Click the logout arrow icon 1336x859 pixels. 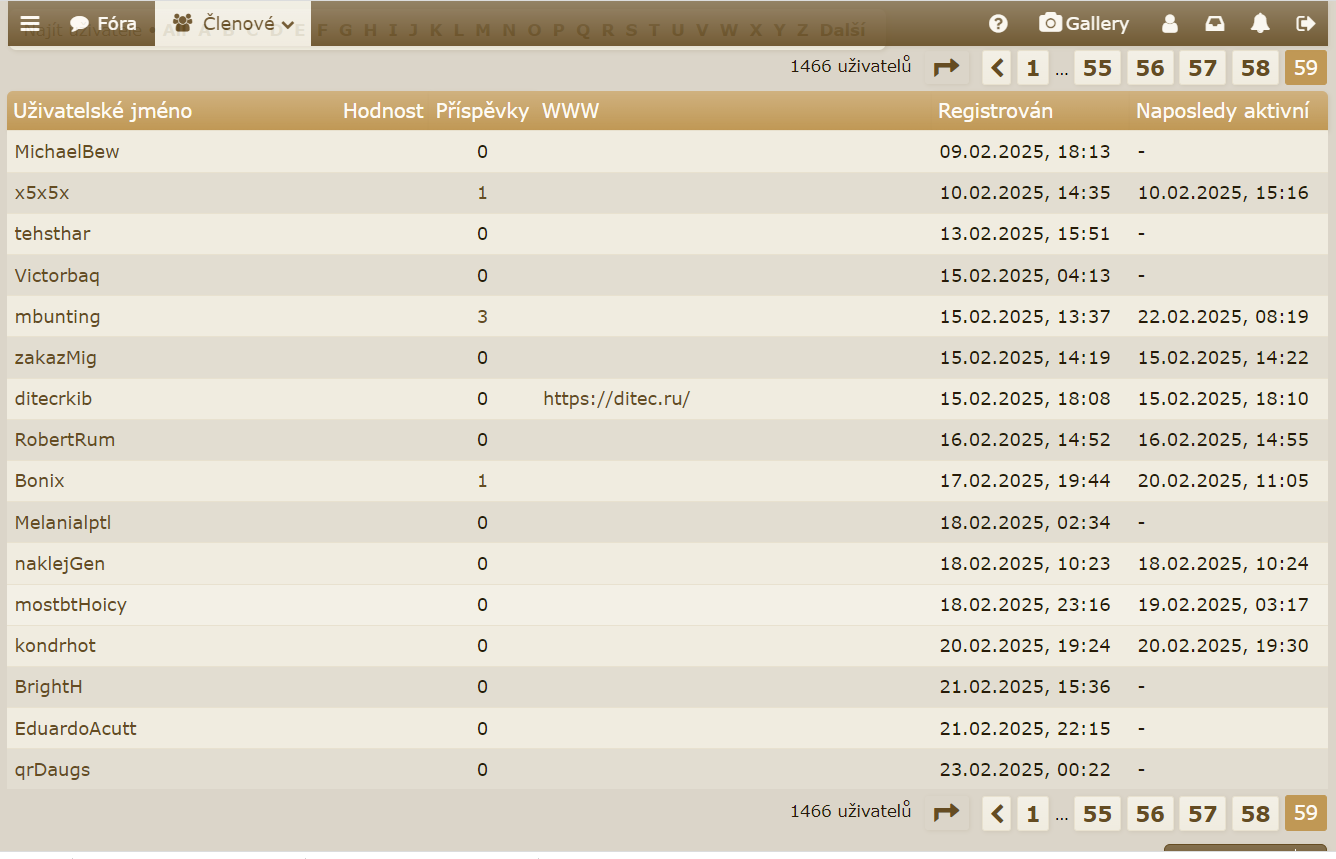tap(1305, 24)
